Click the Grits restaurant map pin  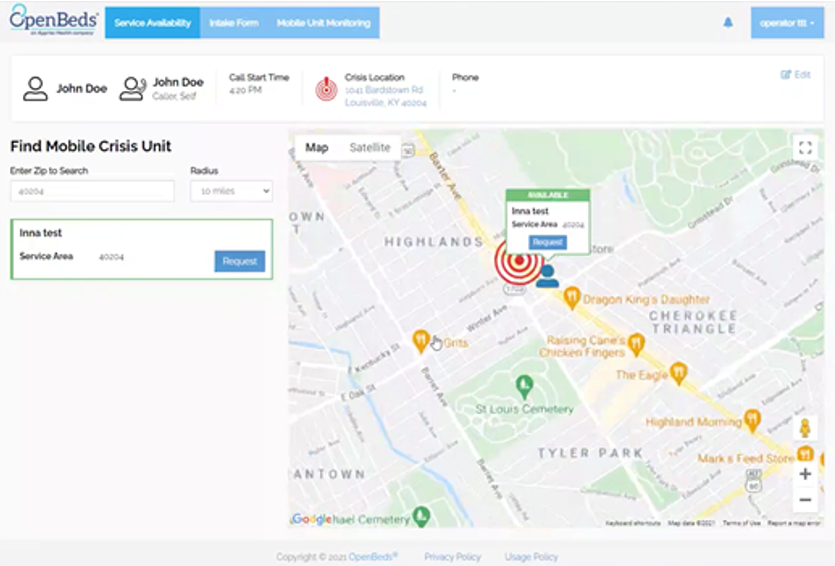[421, 341]
